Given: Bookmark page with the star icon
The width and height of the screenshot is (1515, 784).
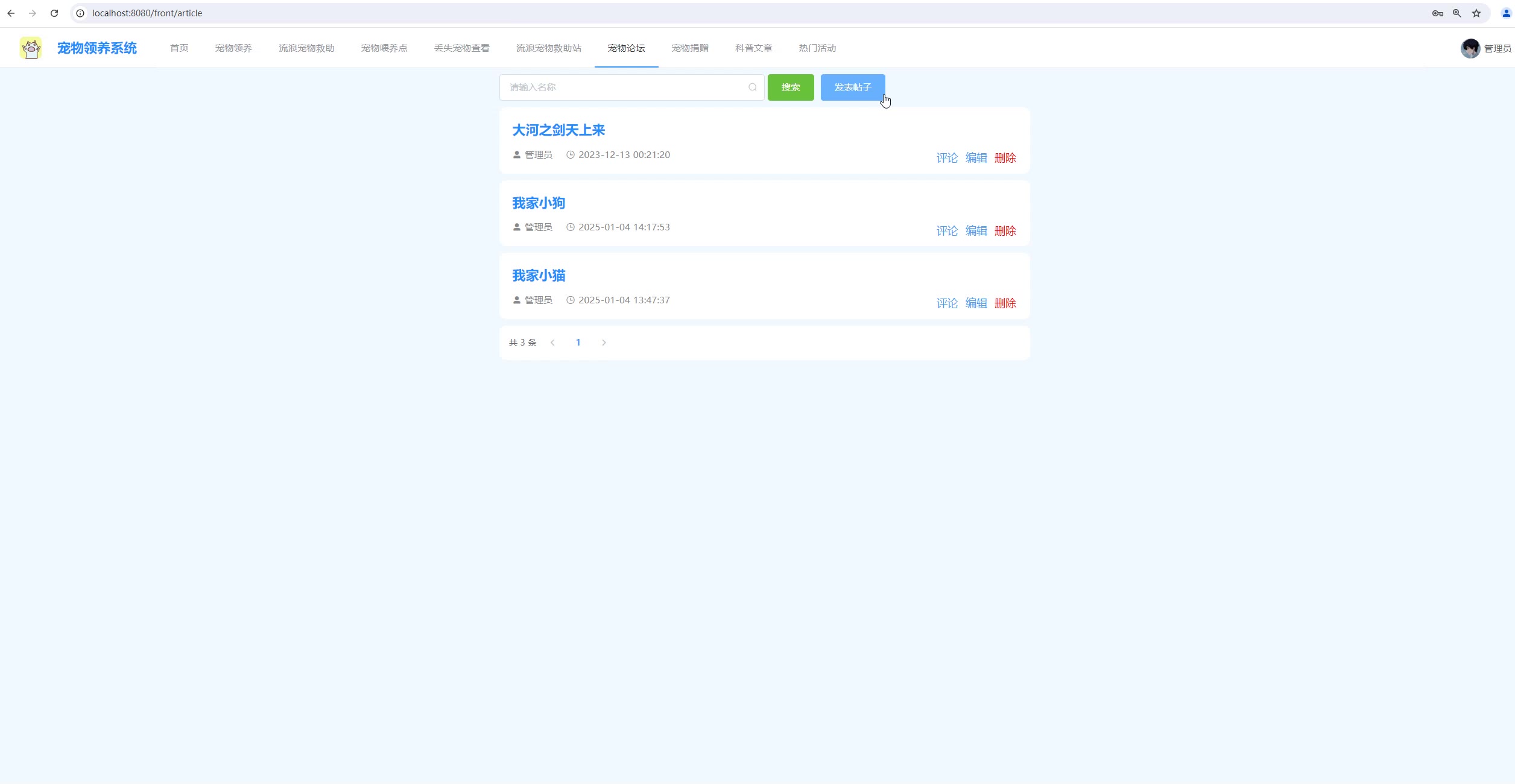Looking at the screenshot, I should click(1476, 13).
